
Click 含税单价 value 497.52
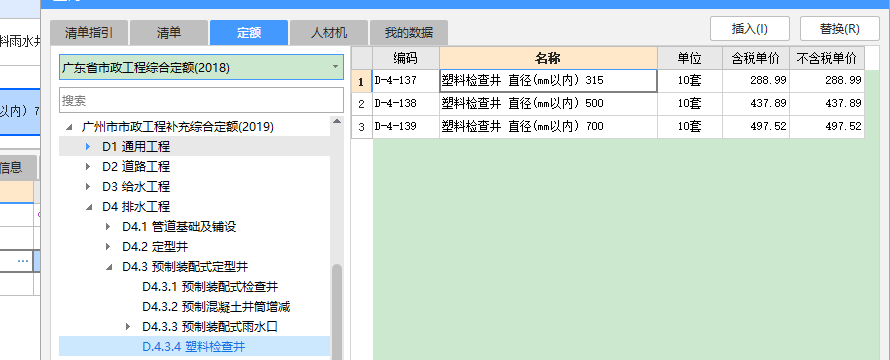coord(755,127)
